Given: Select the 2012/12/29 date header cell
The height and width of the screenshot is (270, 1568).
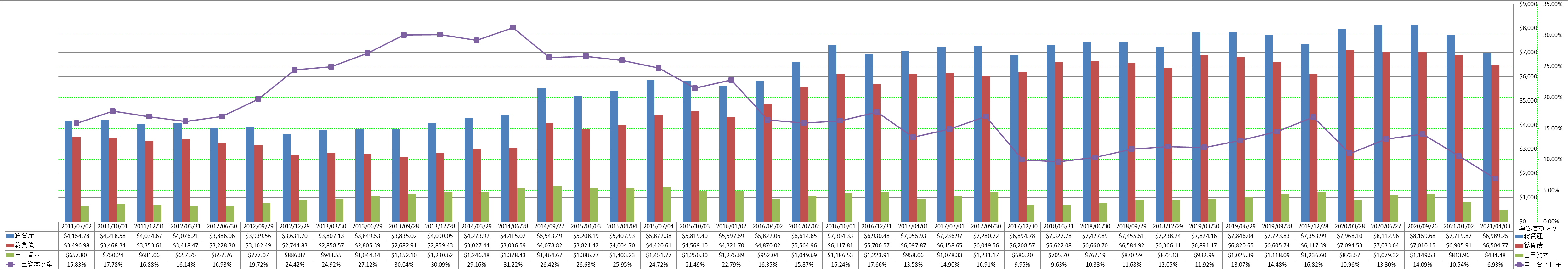Looking at the screenshot, I should (295, 226).
